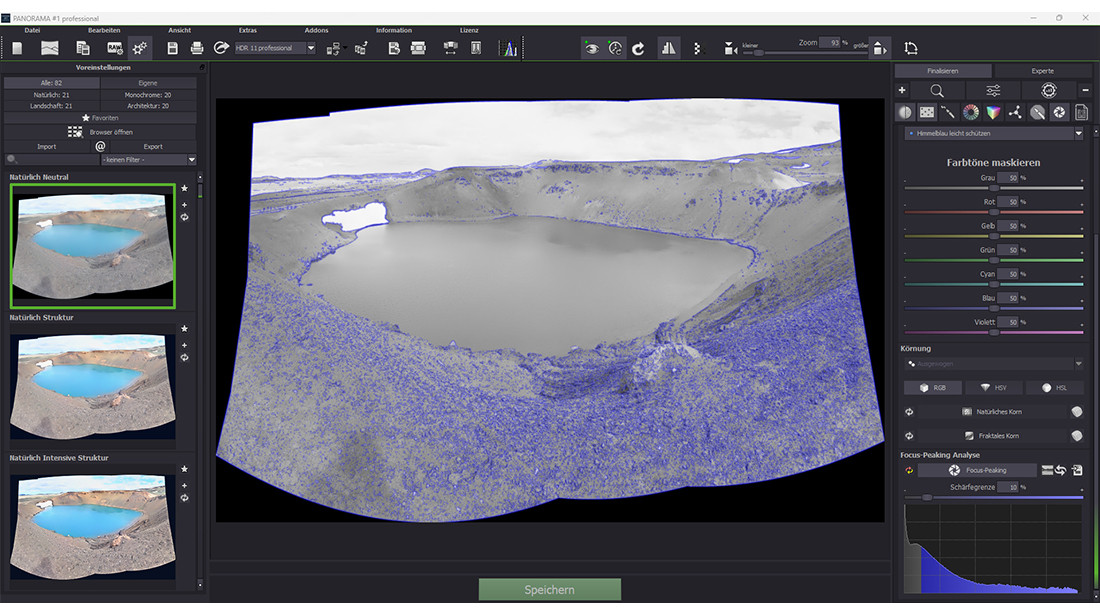Screen dimensions: 1100x615
Task: Adjust the Schärfegrenze slider
Action: [927, 497]
